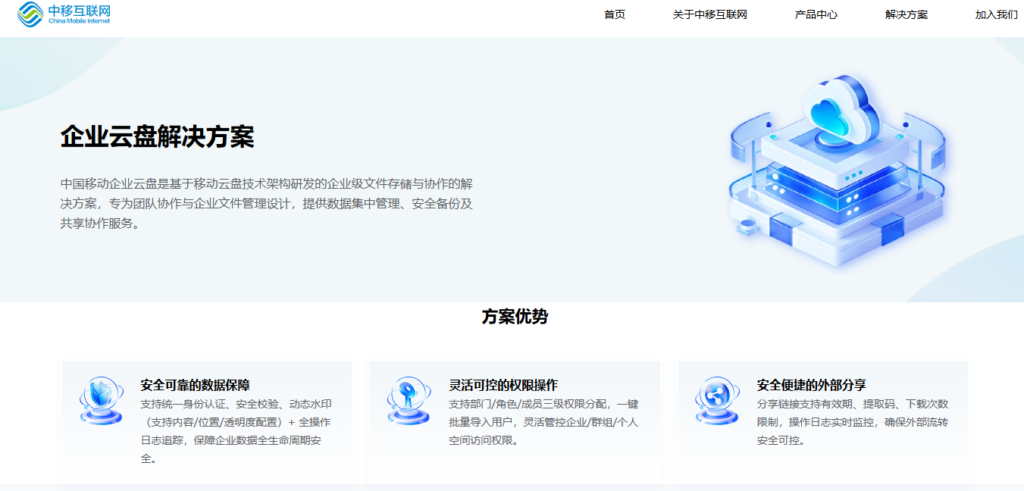Click description text 支持部门/角色/成员三级权限分配
The image size is (1024, 491).
click(544, 422)
